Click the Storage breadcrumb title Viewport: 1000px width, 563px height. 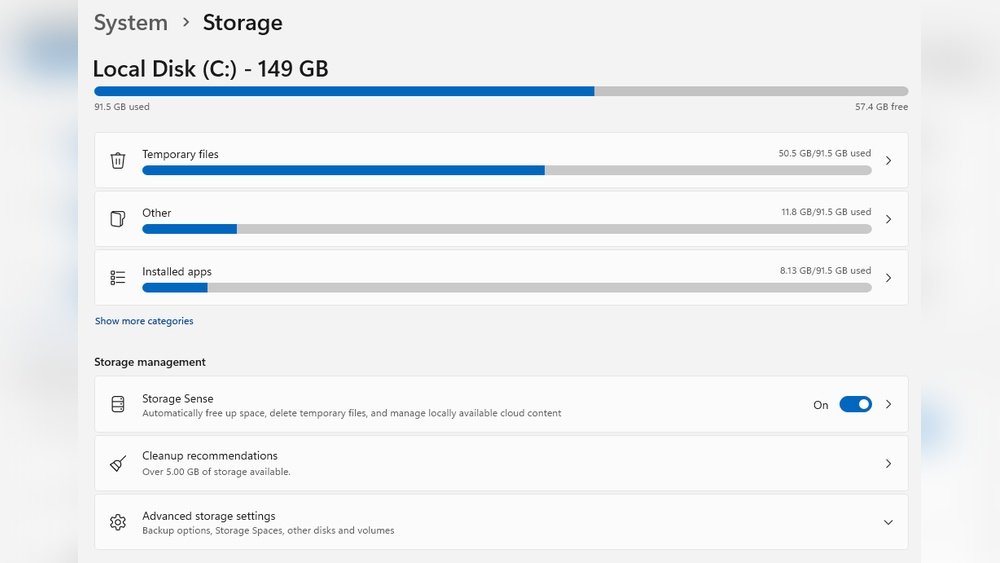tap(242, 22)
